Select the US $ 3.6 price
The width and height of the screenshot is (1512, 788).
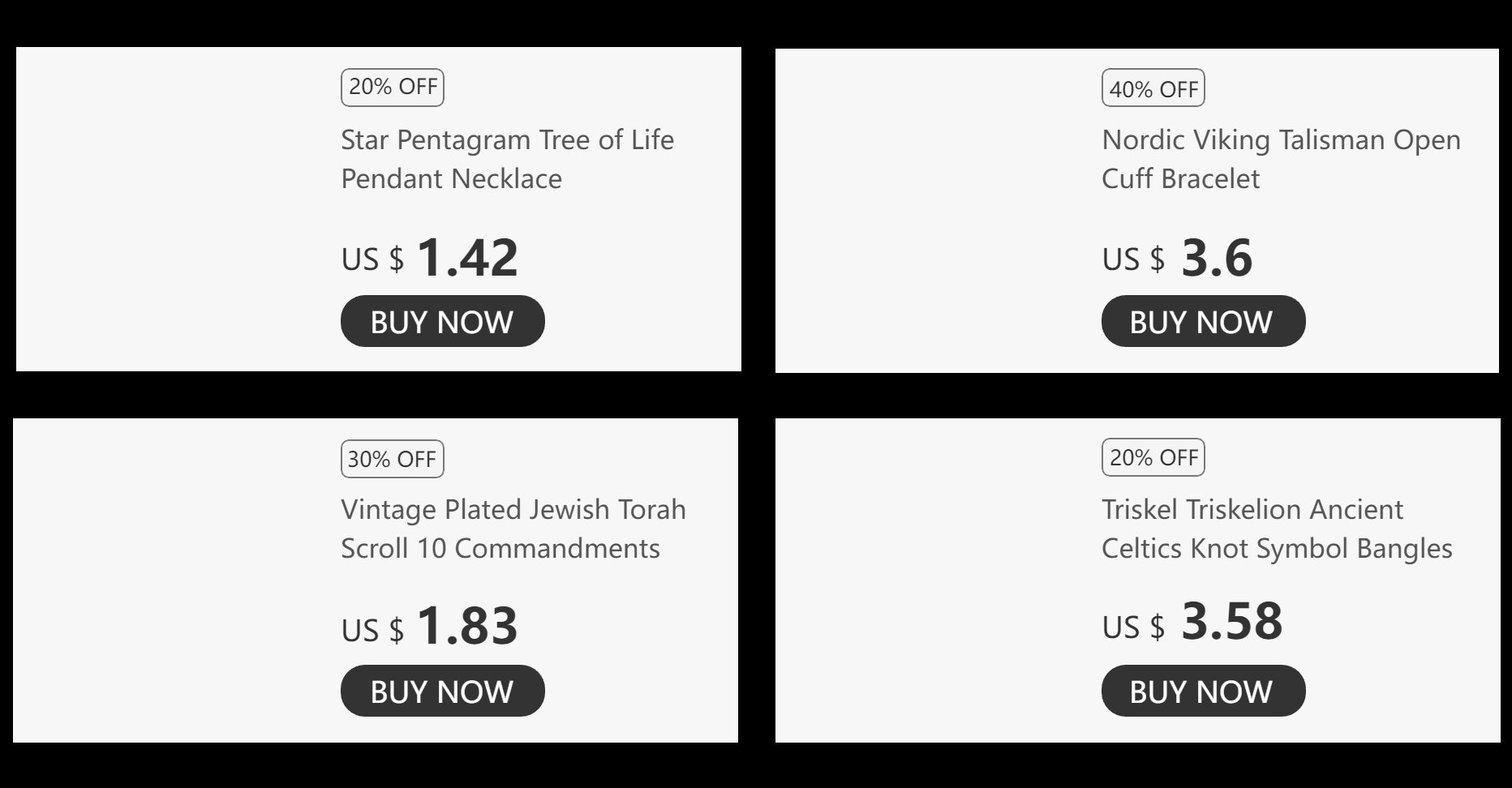(x=1177, y=258)
